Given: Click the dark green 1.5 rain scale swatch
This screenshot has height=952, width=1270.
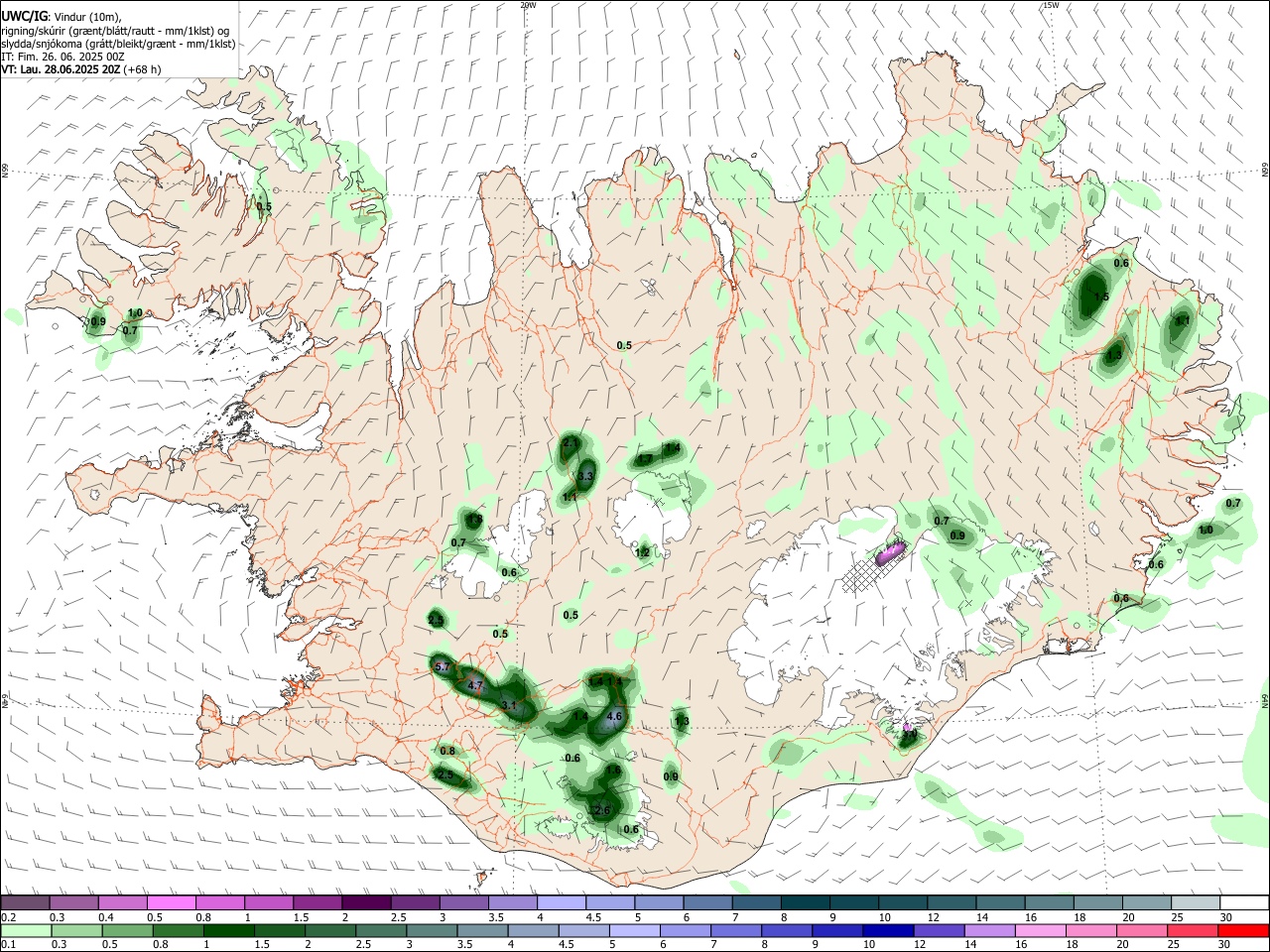Looking at the screenshot, I should [279, 931].
